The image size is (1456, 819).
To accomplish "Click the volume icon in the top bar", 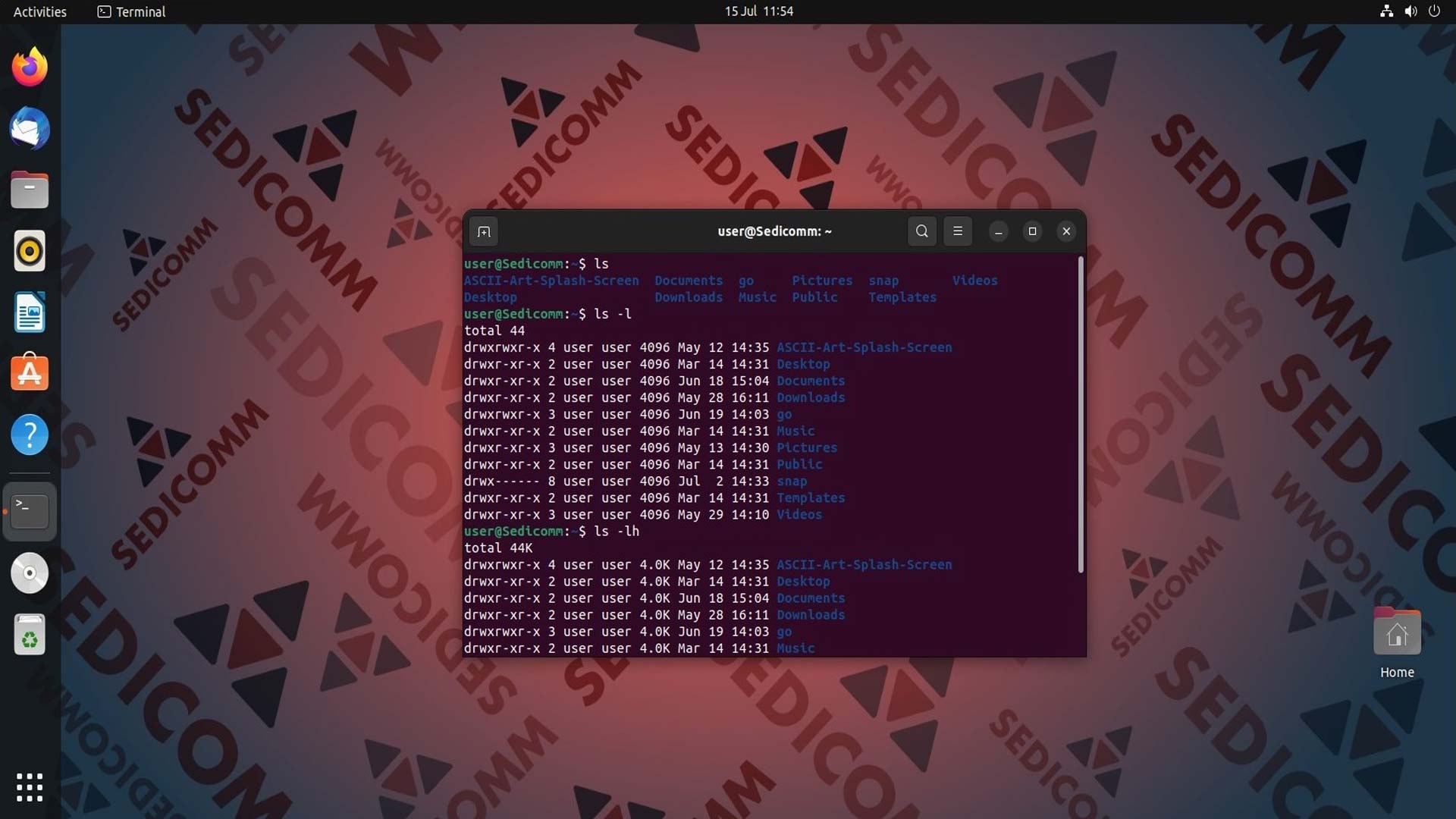I will click(1410, 11).
